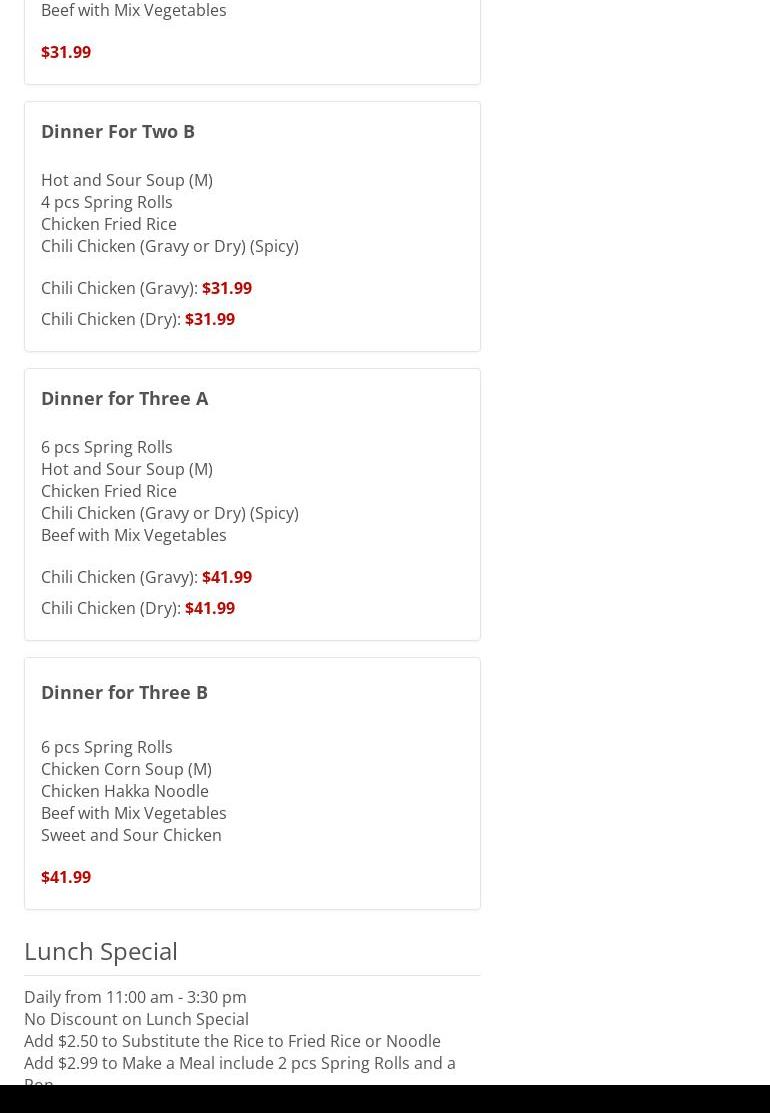Click the 4 pcs Spring Rolls item
Screen dimensions: 770x1113
tap(106, 202)
